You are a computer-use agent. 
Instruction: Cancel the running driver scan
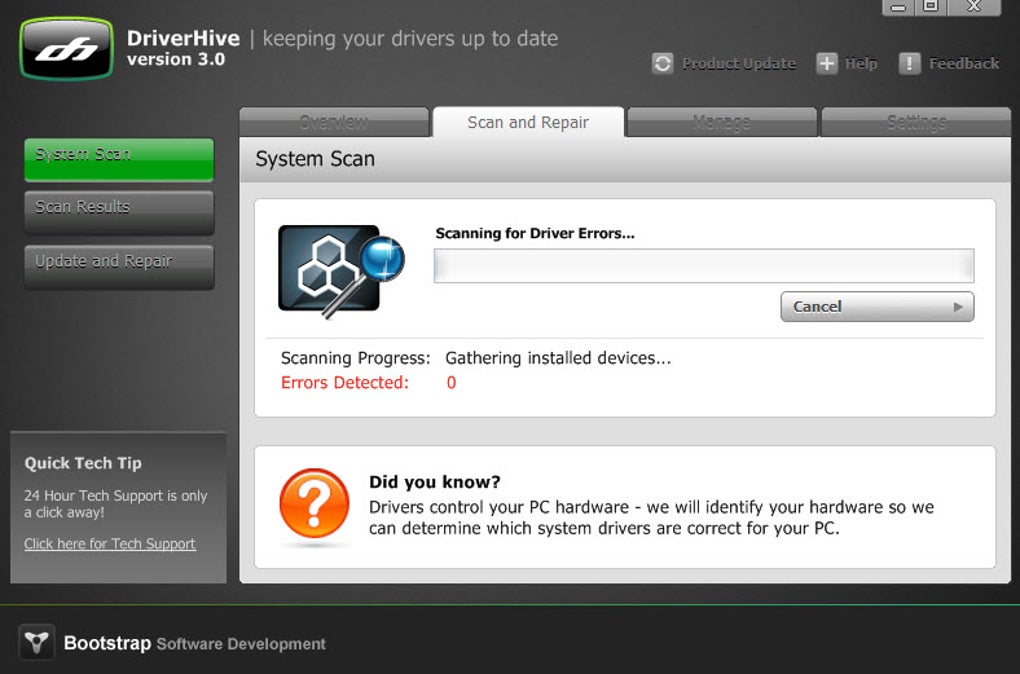[x=877, y=306]
